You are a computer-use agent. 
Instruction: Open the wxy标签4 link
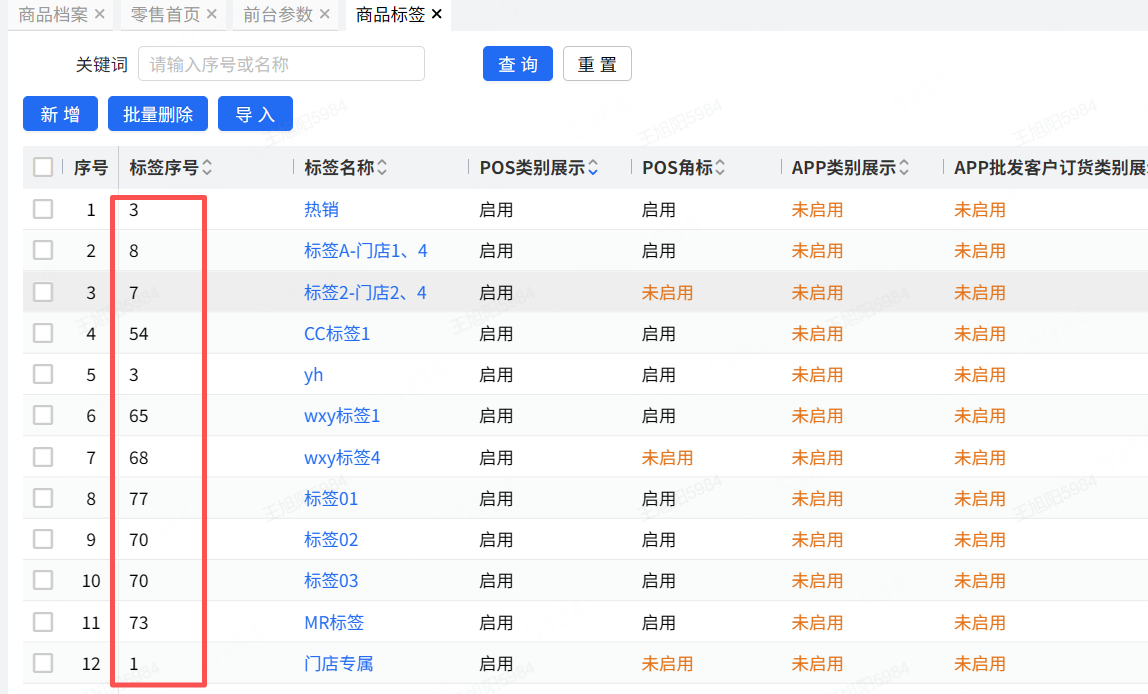pos(342,458)
